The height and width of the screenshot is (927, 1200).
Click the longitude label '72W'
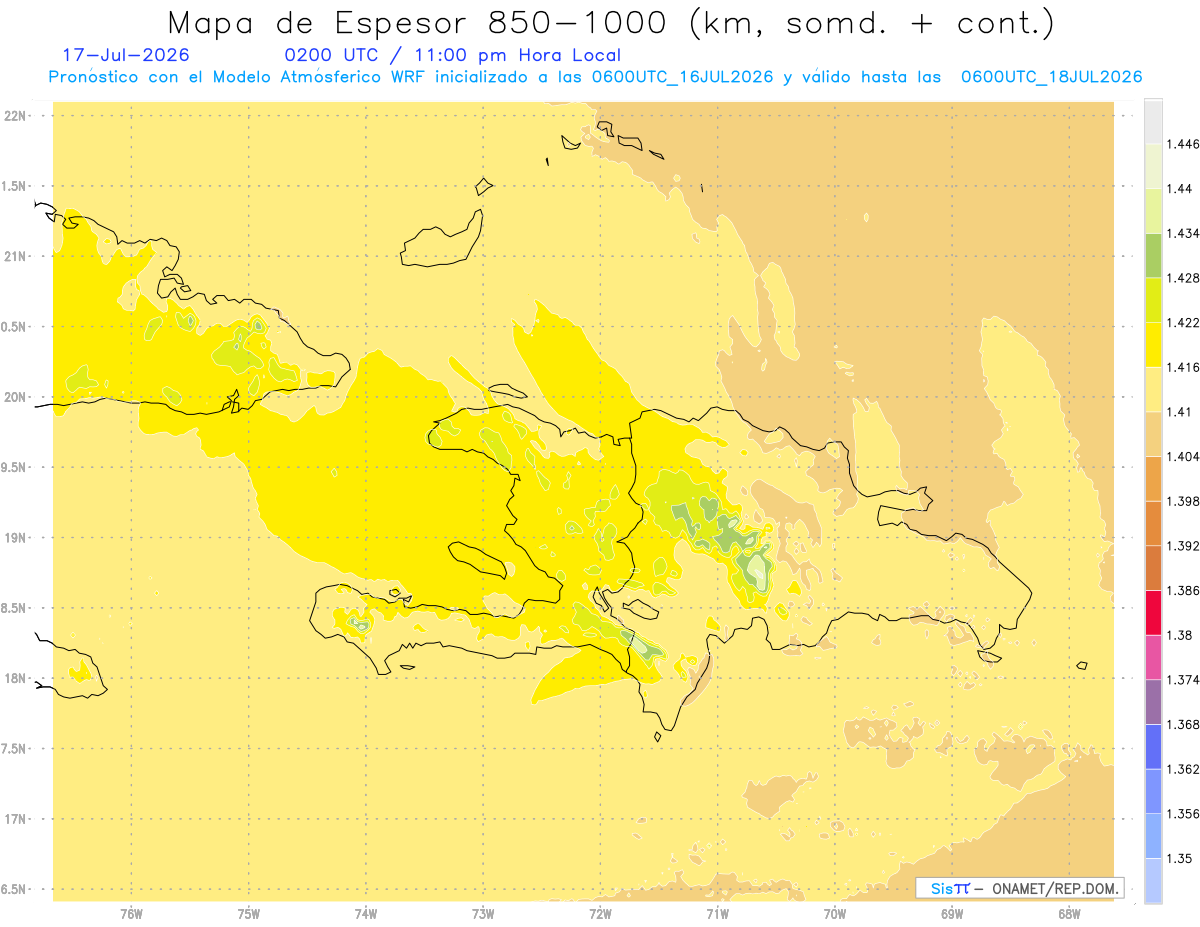pyautogui.click(x=600, y=914)
